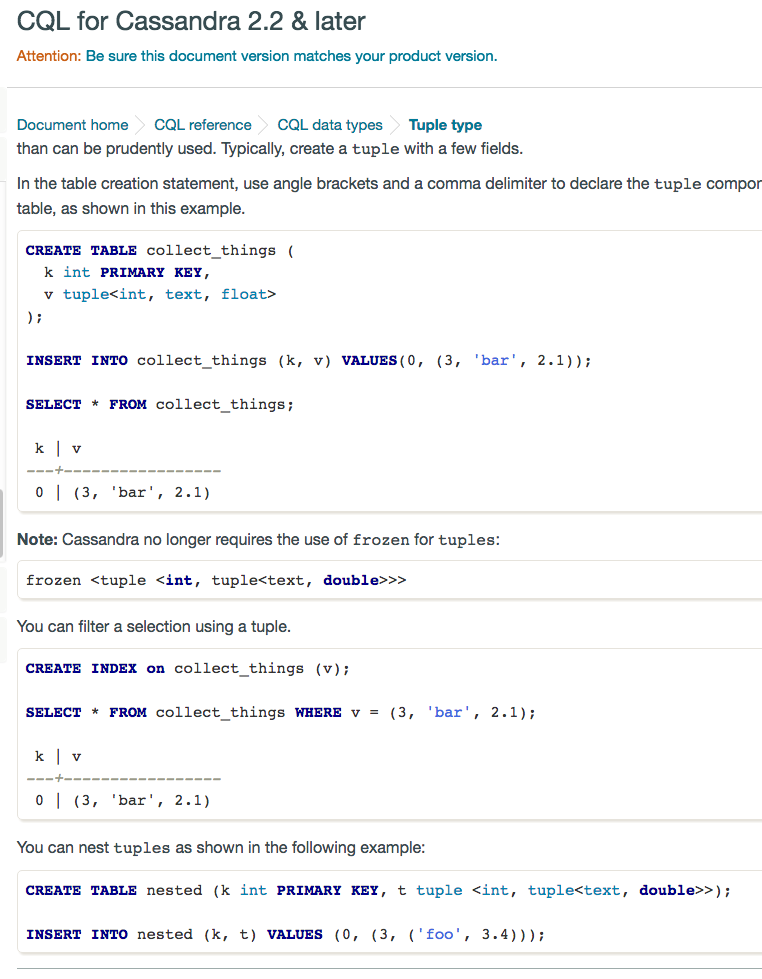762x979 pixels.
Task: Click the 'k int PRIMARY KEY,' code line
Action: pos(127,272)
